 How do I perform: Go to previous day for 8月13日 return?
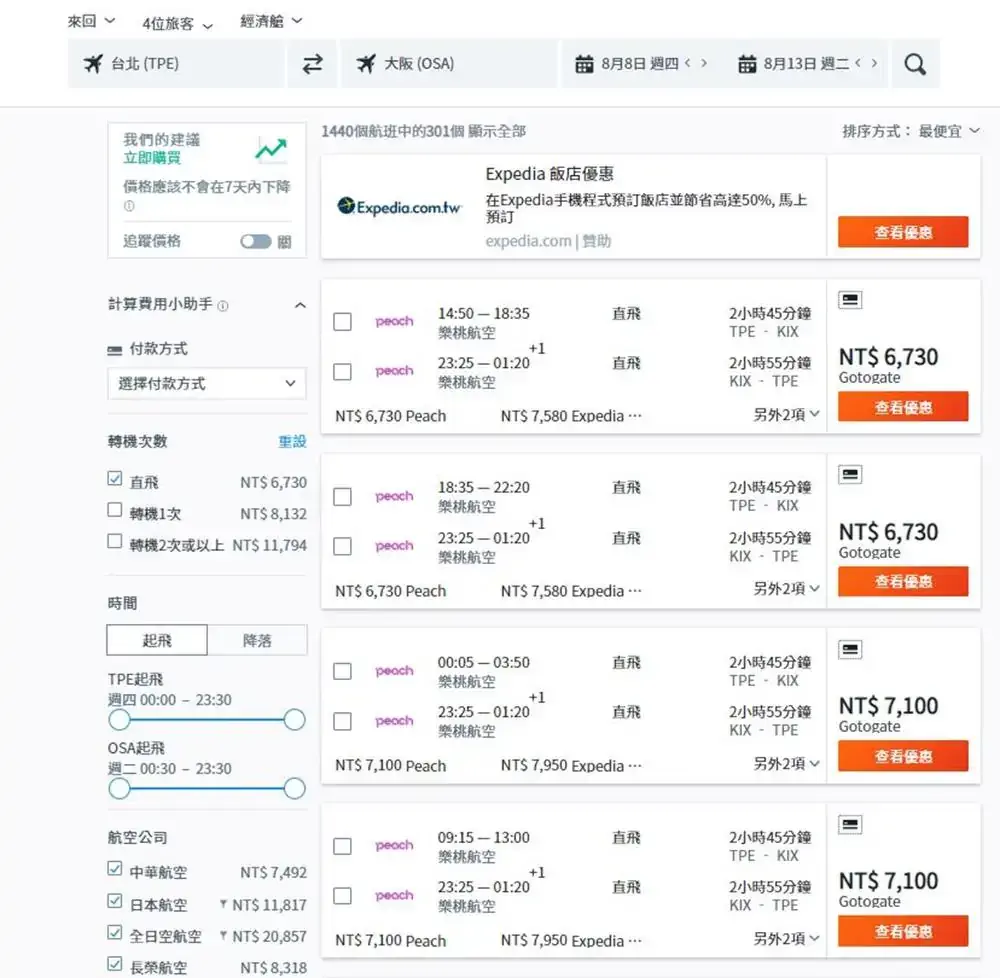[x=858, y=62]
